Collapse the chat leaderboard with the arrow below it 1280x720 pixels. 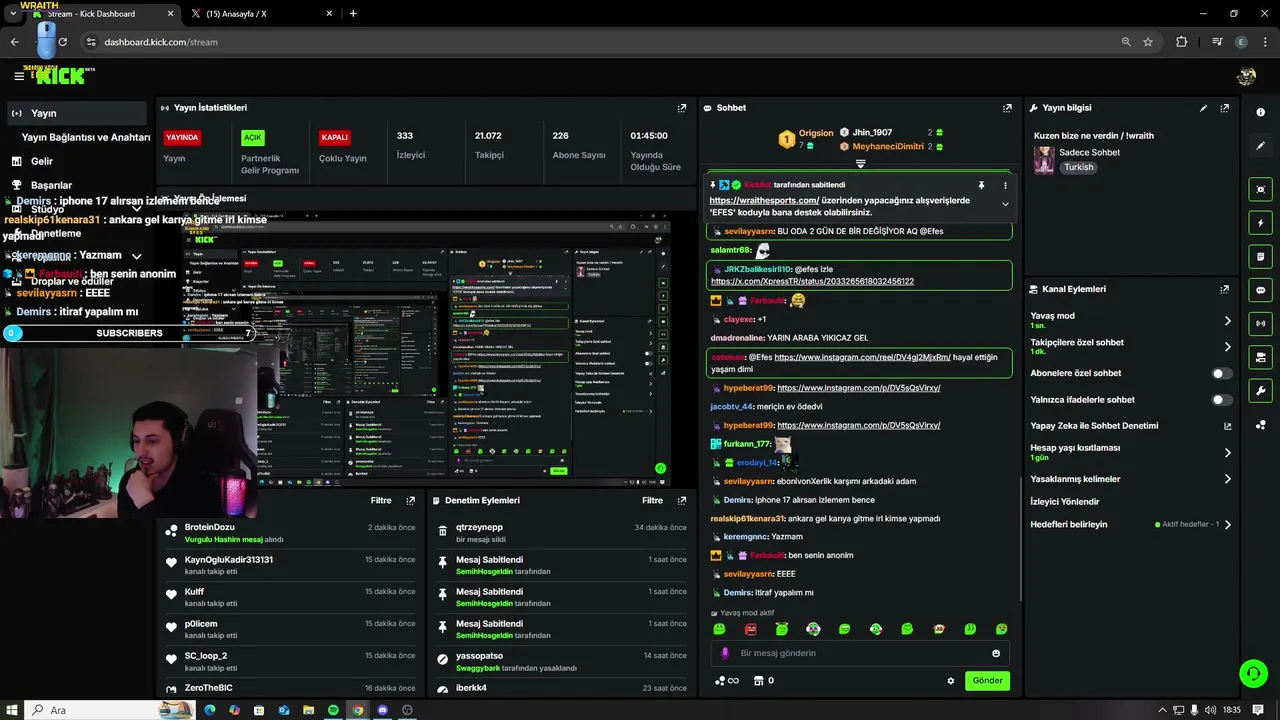tap(860, 163)
